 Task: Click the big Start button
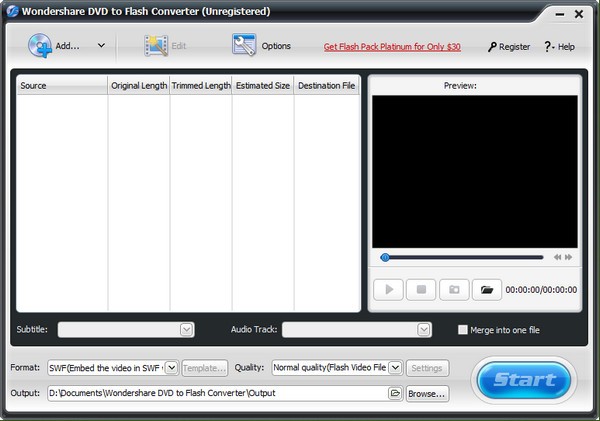click(x=524, y=380)
